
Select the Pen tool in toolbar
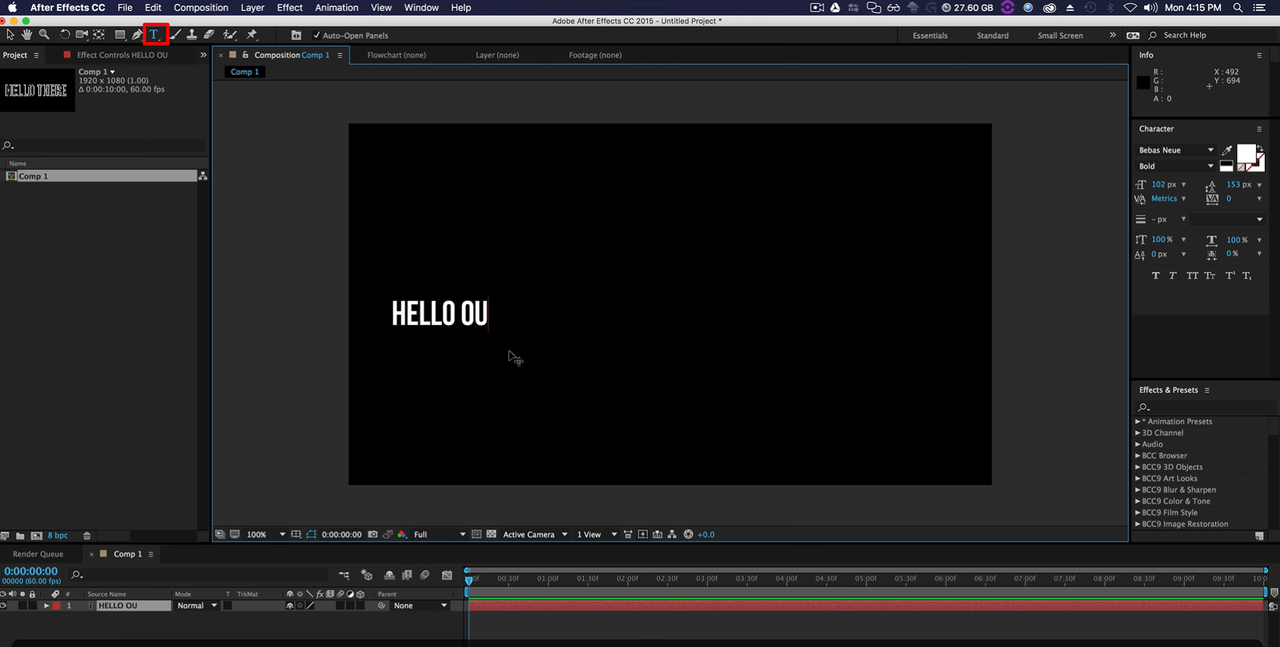[137, 35]
